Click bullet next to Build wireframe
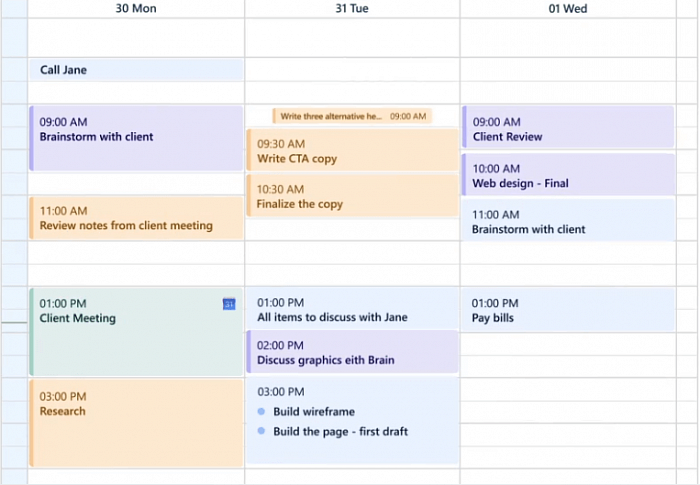Screen dimensions: 700x485 click(x=261, y=412)
